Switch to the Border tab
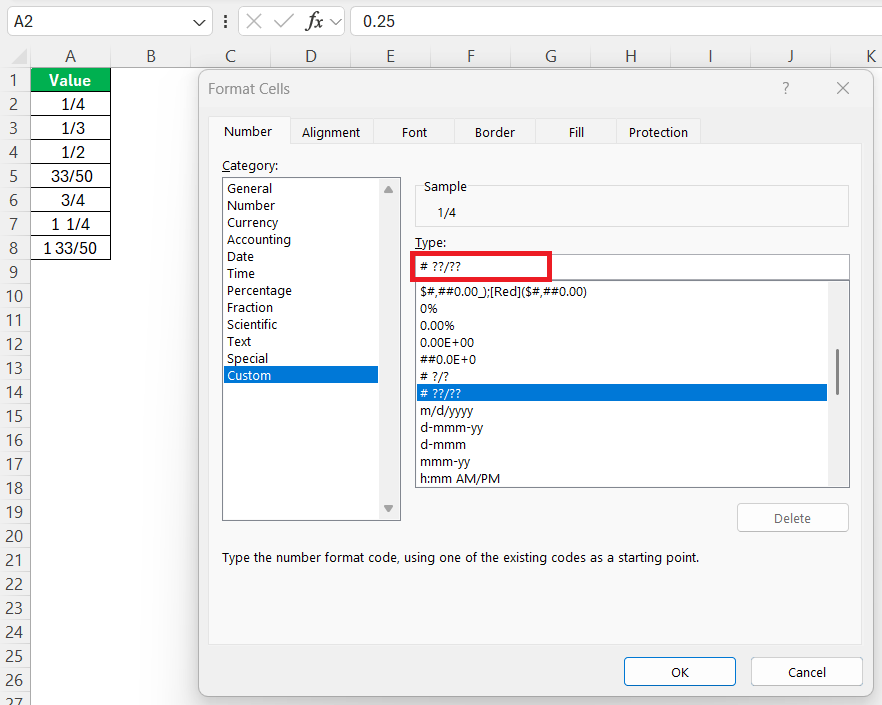The height and width of the screenshot is (705, 882). coord(494,132)
